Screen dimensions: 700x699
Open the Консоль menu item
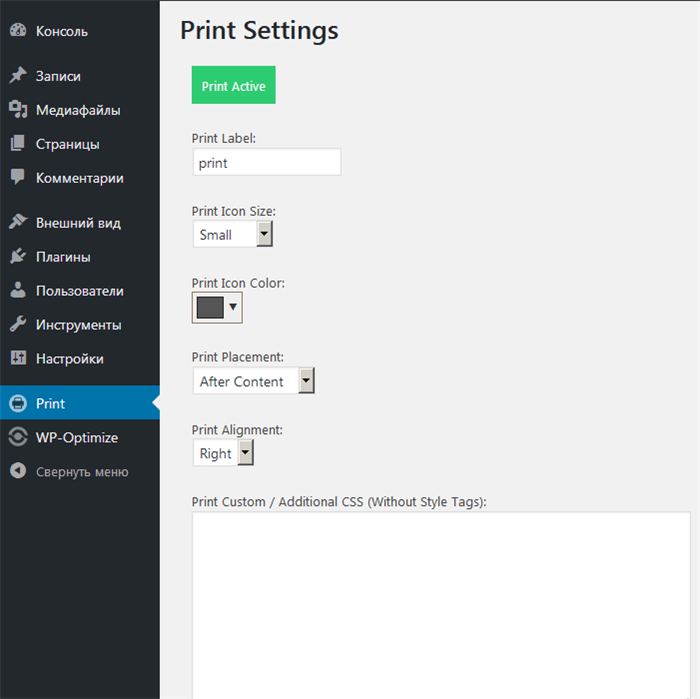62,31
